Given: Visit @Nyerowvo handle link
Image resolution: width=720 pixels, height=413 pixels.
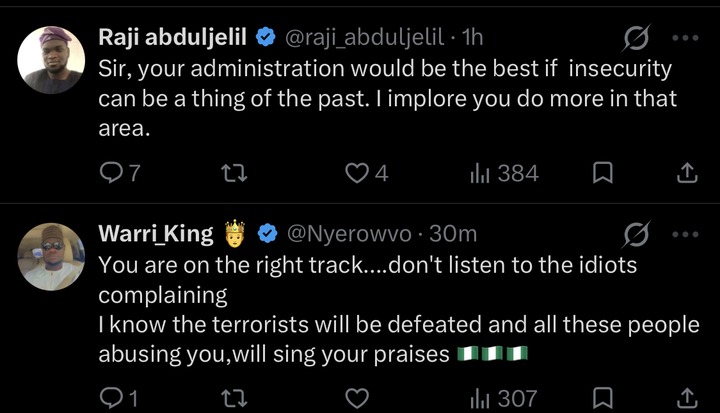Looking at the screenshot, I should point(350,235).
